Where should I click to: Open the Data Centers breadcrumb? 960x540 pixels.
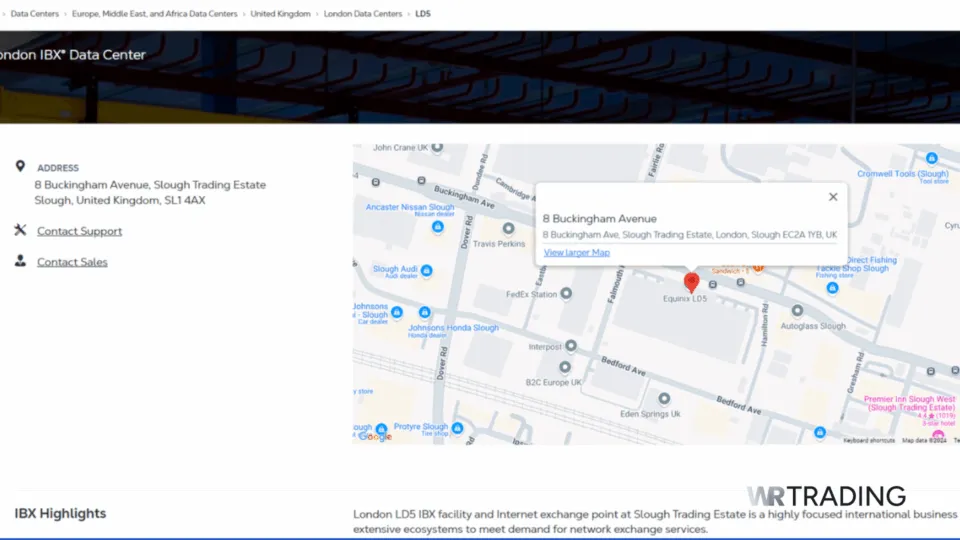(33, 14)
